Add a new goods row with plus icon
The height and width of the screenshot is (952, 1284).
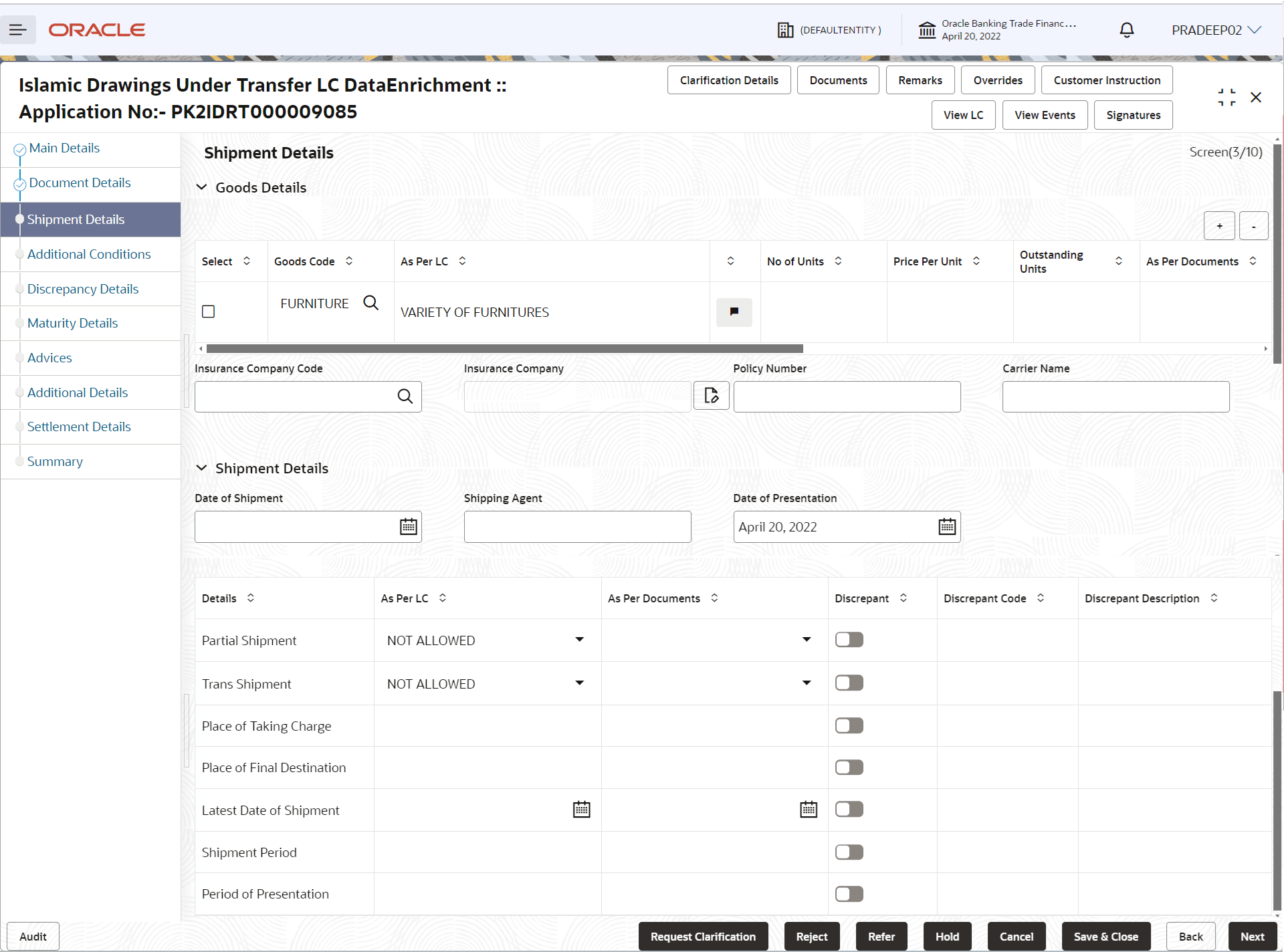[x=1219, y=225]
